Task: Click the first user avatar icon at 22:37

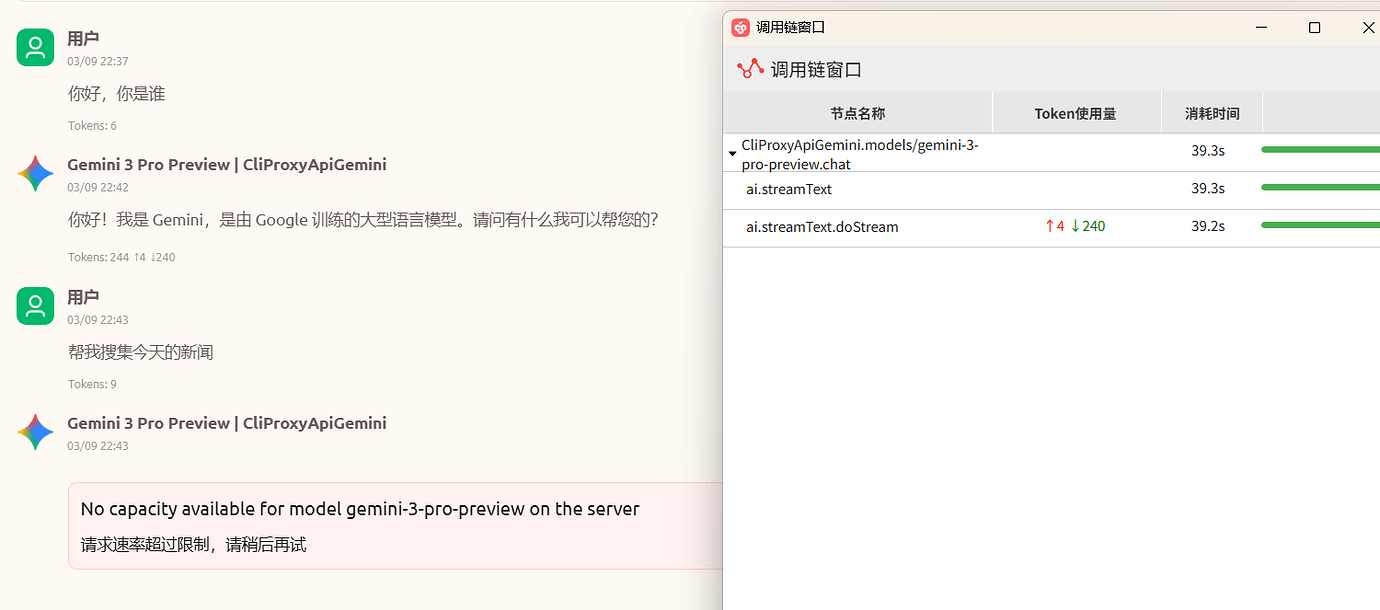Action: coord(35,47)
